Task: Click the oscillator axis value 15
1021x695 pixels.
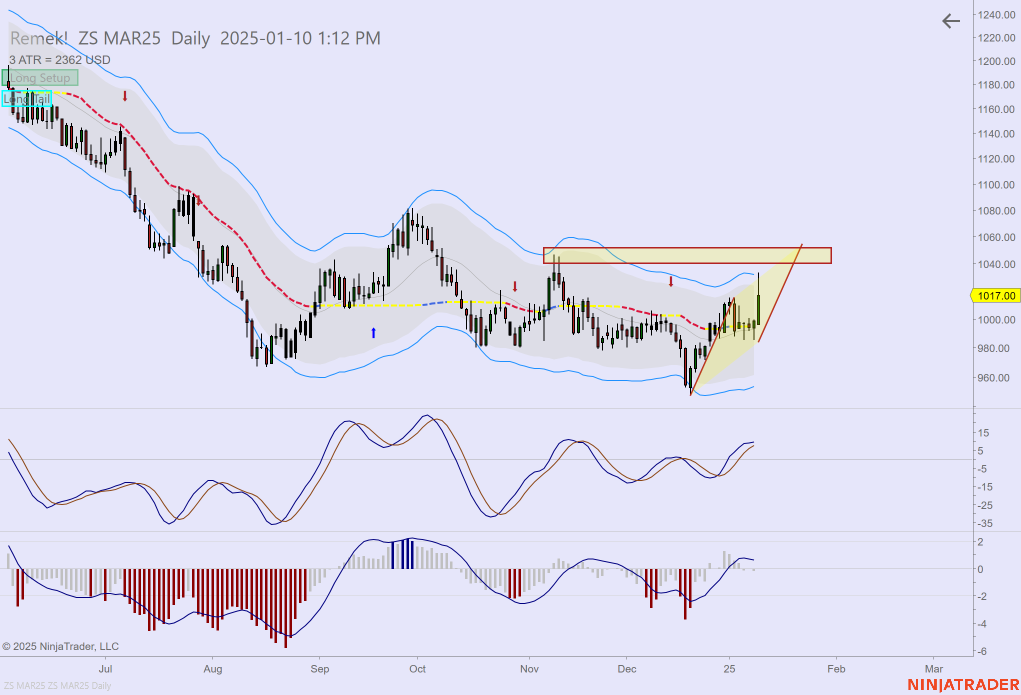Action: (x=983, y=433)
